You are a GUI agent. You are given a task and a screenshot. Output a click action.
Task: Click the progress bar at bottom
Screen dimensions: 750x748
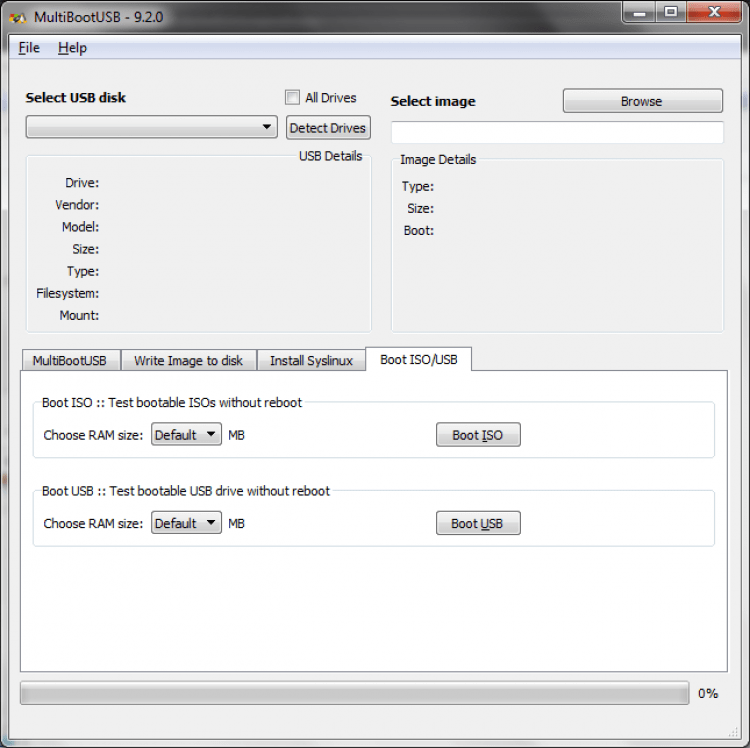click(354, 693)
